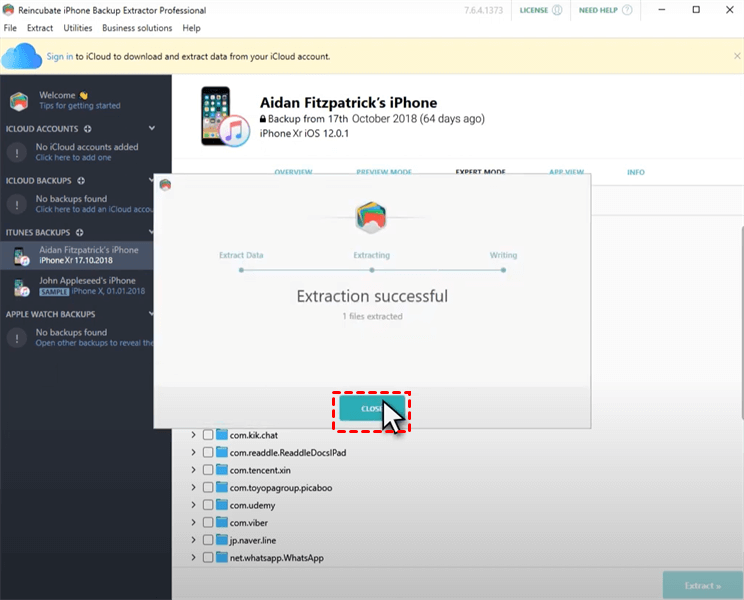Check the com.viber checkbox
Screen dimensions: 744x600
(x=208, y=522)
